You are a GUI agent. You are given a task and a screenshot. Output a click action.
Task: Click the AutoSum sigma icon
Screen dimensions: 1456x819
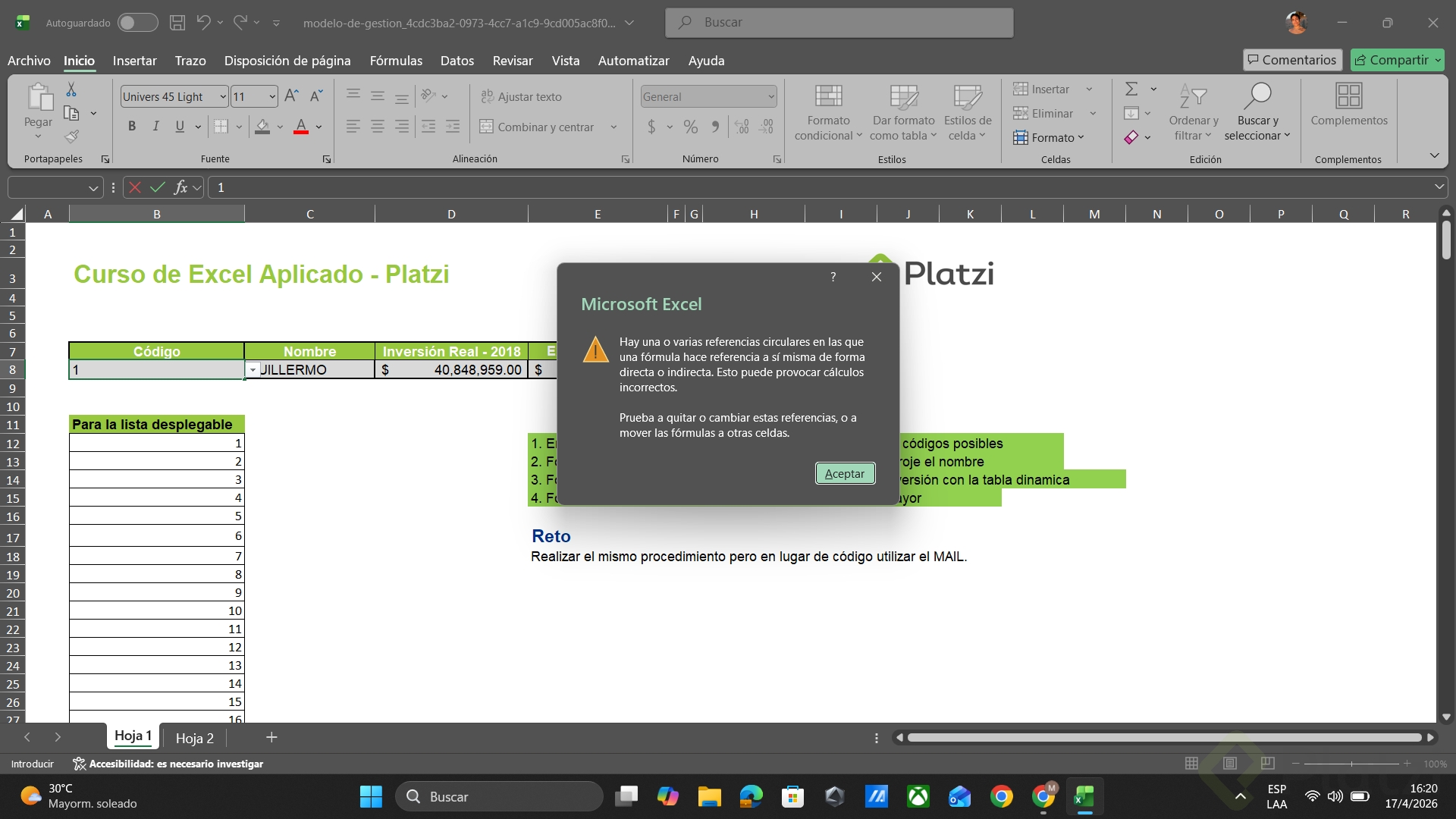click(x=1131, y=89)
